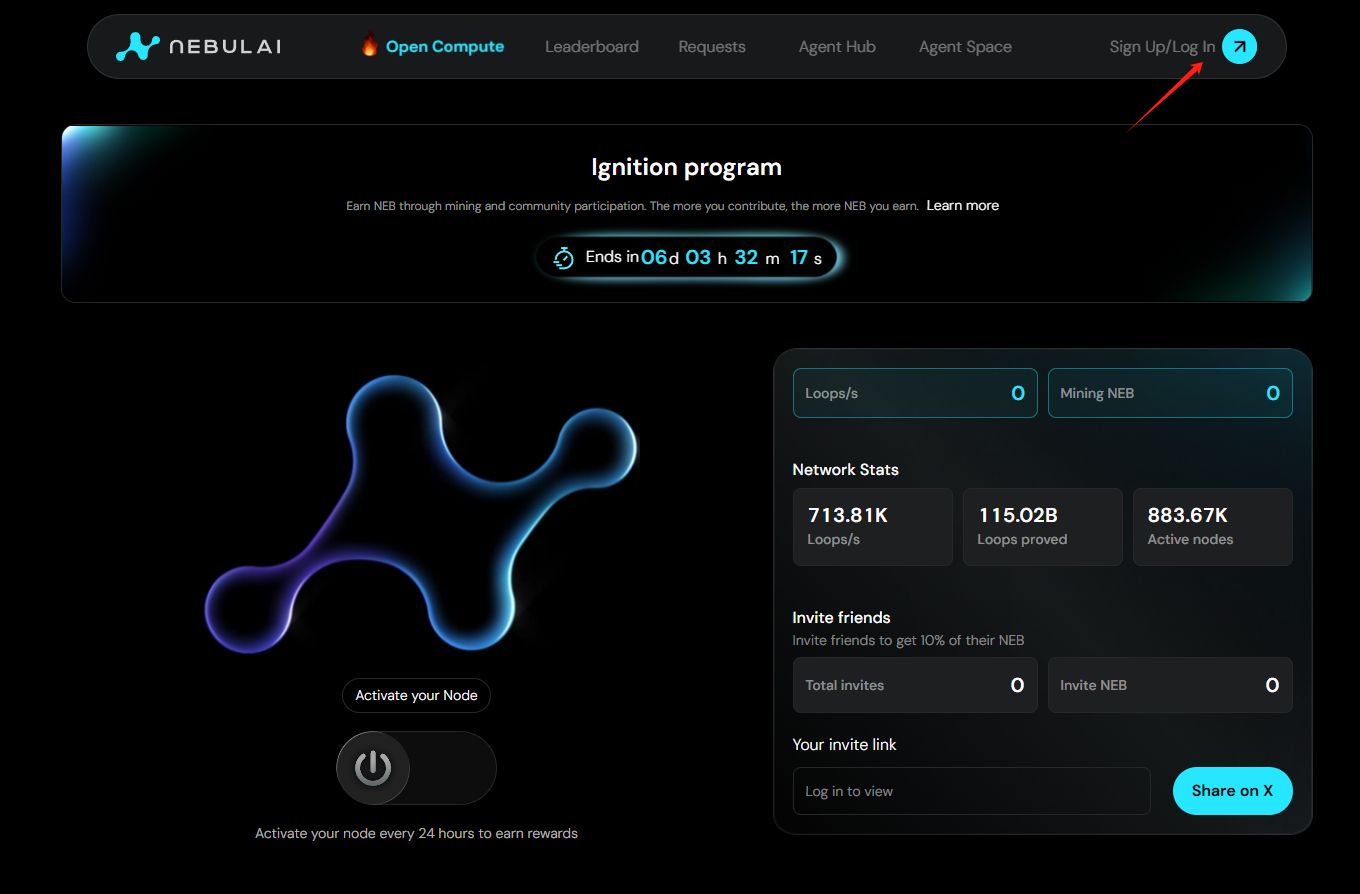The height and width of the screenshot is (894, 1360).
Task: Click the Activate your Node label
Action: click(416, 695)
